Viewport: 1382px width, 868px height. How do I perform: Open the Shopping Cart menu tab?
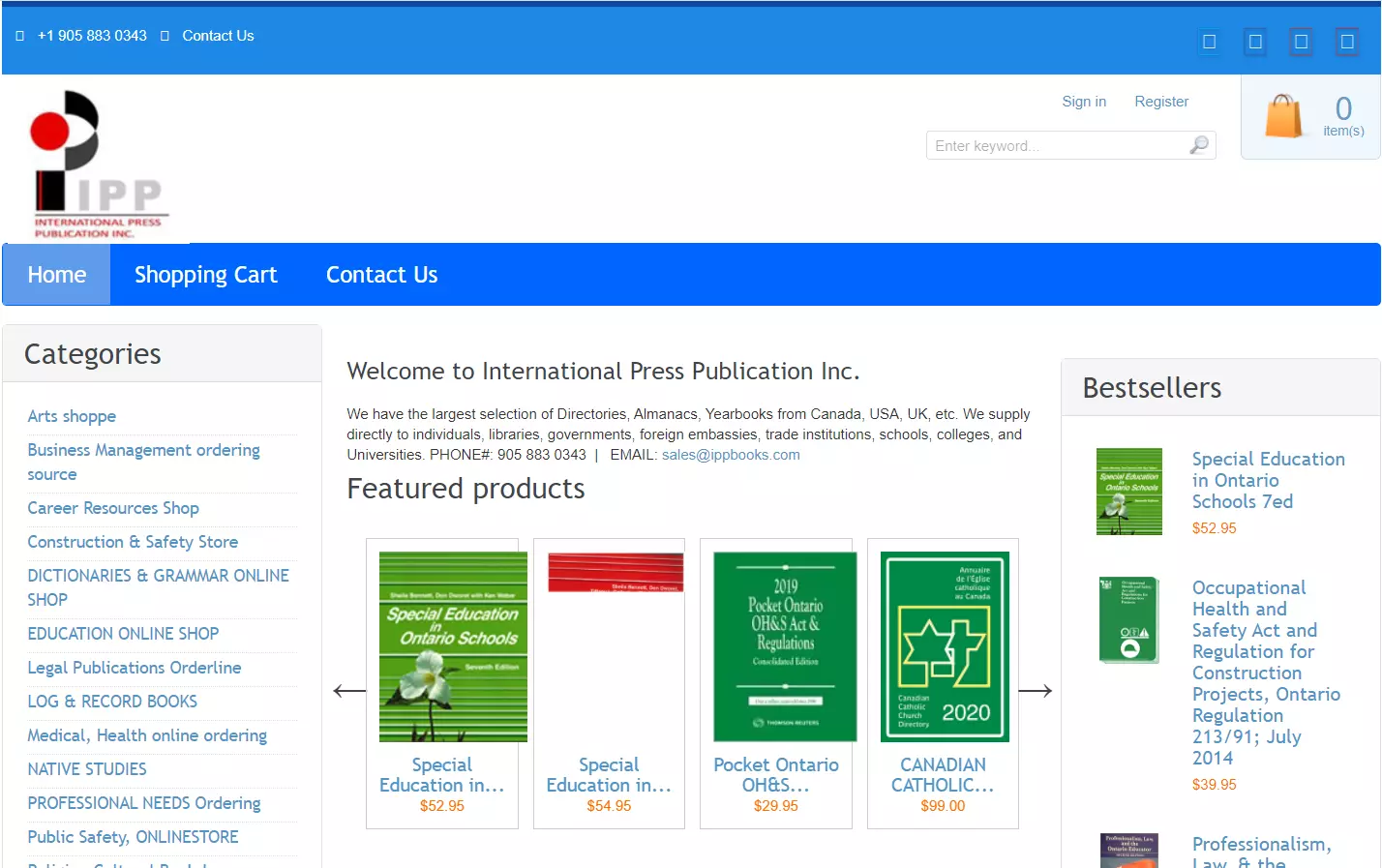pyautogui.click(x=205, y=275)
